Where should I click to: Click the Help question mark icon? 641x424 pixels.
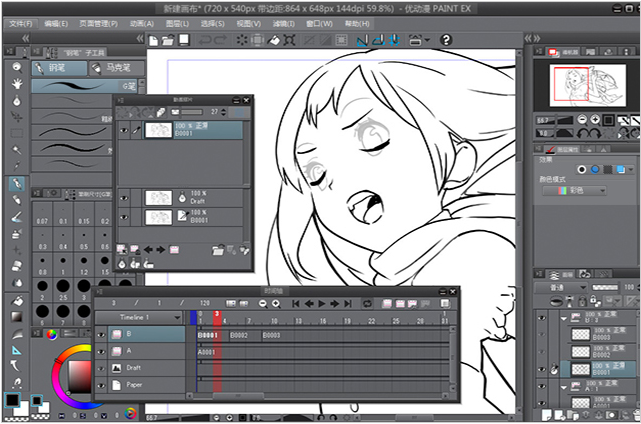[446, 40]
